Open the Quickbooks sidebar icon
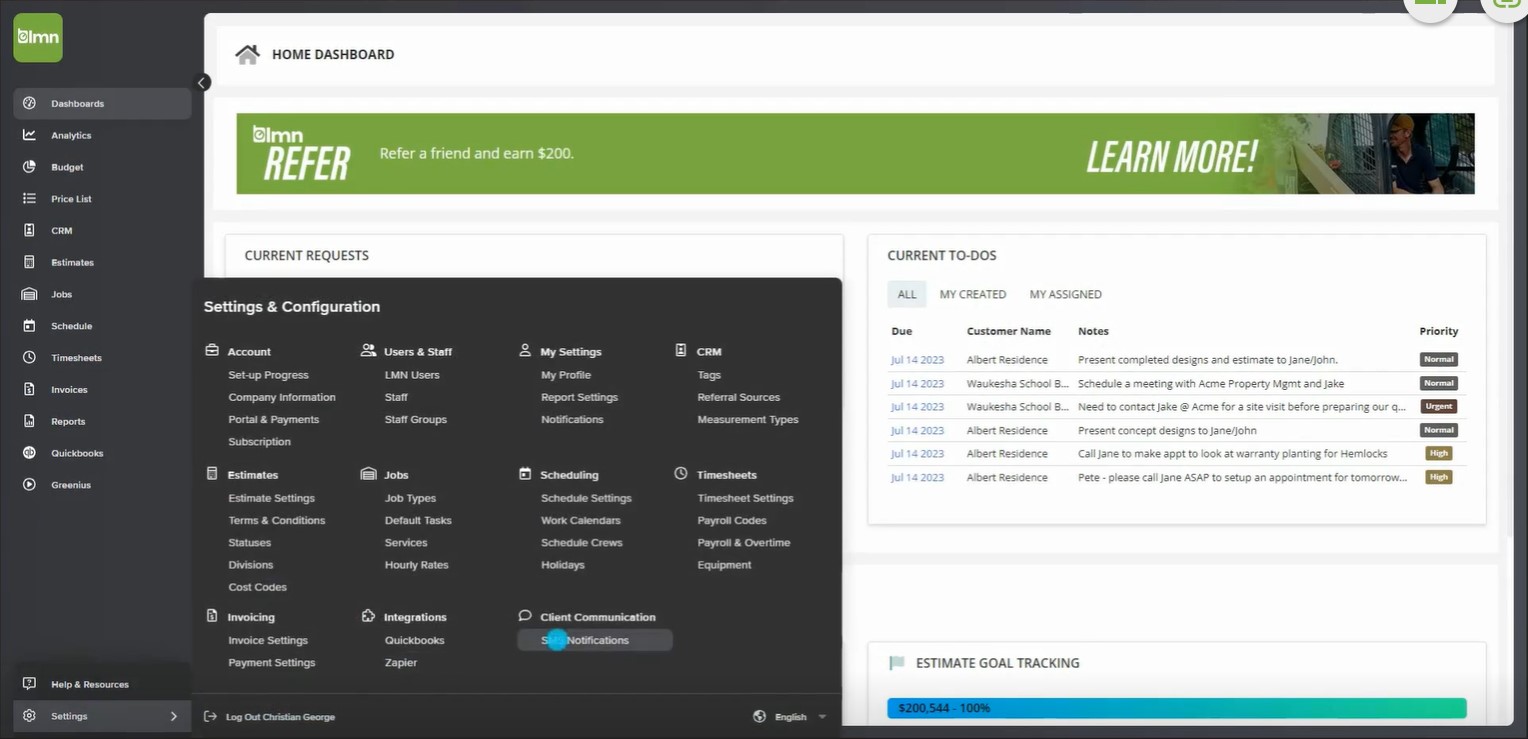The width and height of the screenshot is (1528, 739). tap(30, 453)
